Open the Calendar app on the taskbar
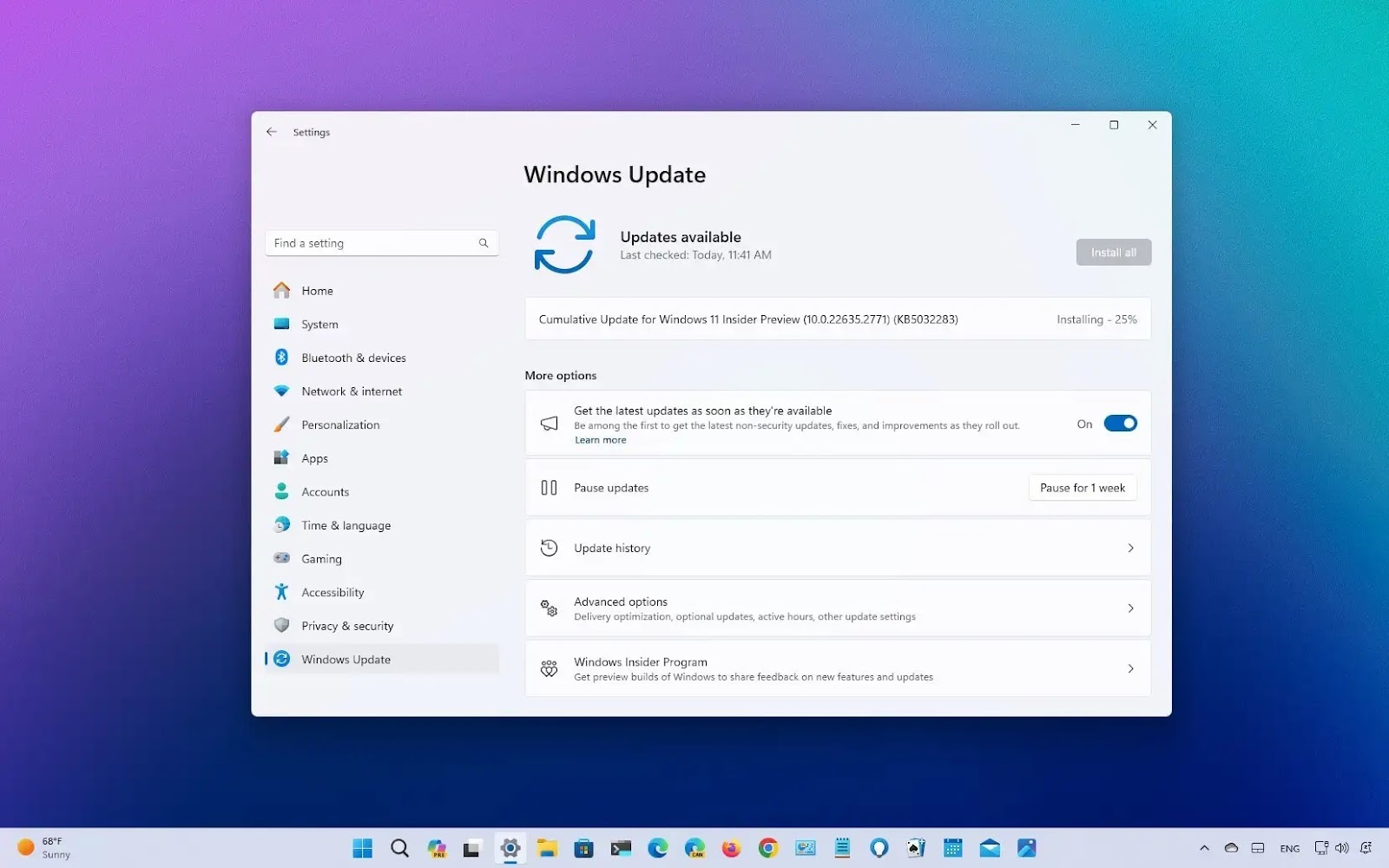Screen dimensions: 1389x868 tap(953, 848)
